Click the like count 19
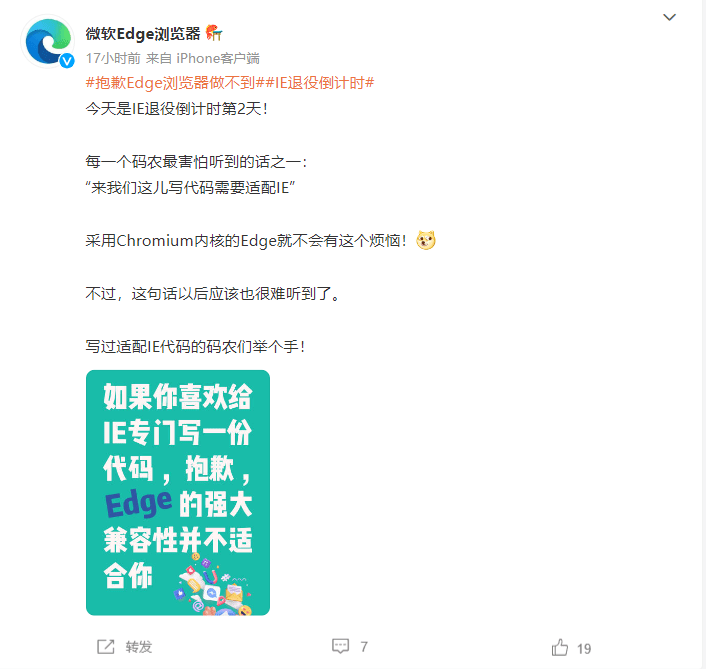 tap(584, 649)
